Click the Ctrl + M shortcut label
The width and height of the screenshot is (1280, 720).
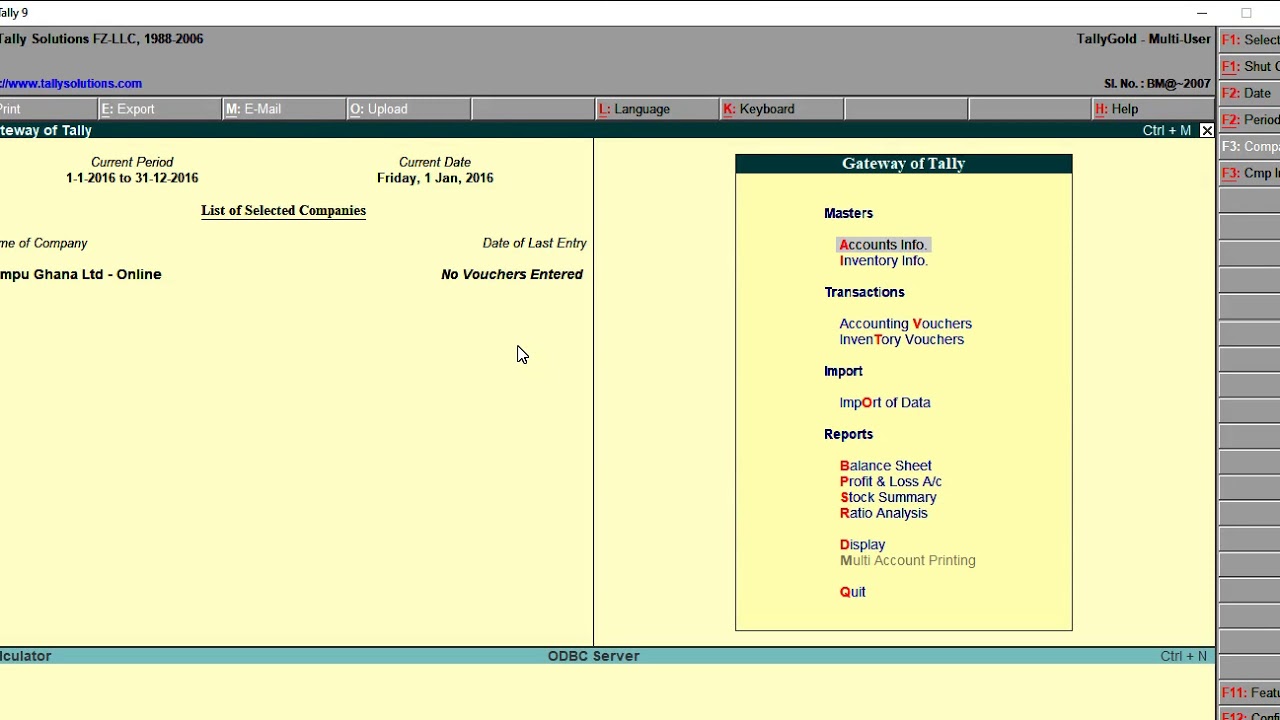1167,131
